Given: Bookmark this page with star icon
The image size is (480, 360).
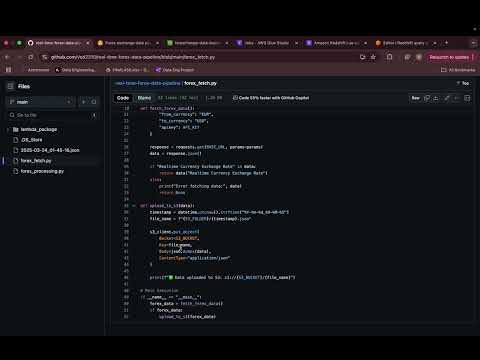Looking at the screenshot, I should click(x=373, y=57).
